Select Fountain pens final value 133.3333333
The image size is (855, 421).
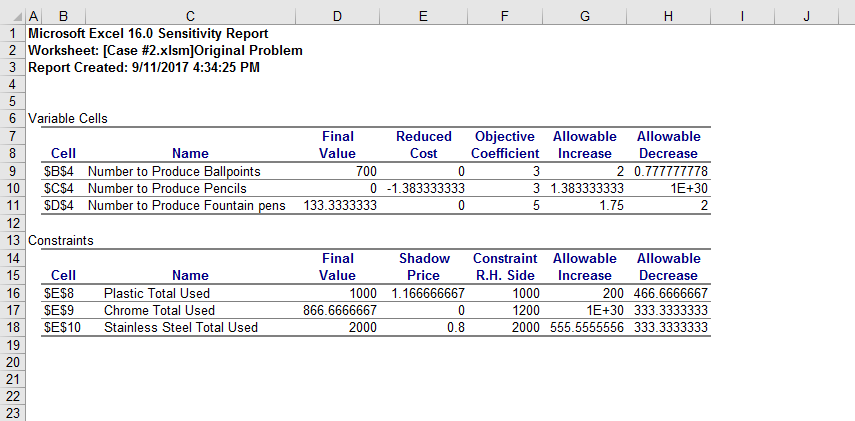pyautogui.click(x=340, y=206)
